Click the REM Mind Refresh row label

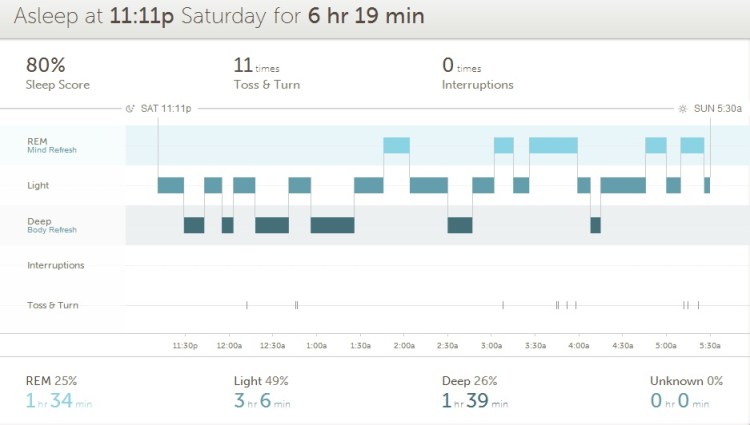pos(51,145)
